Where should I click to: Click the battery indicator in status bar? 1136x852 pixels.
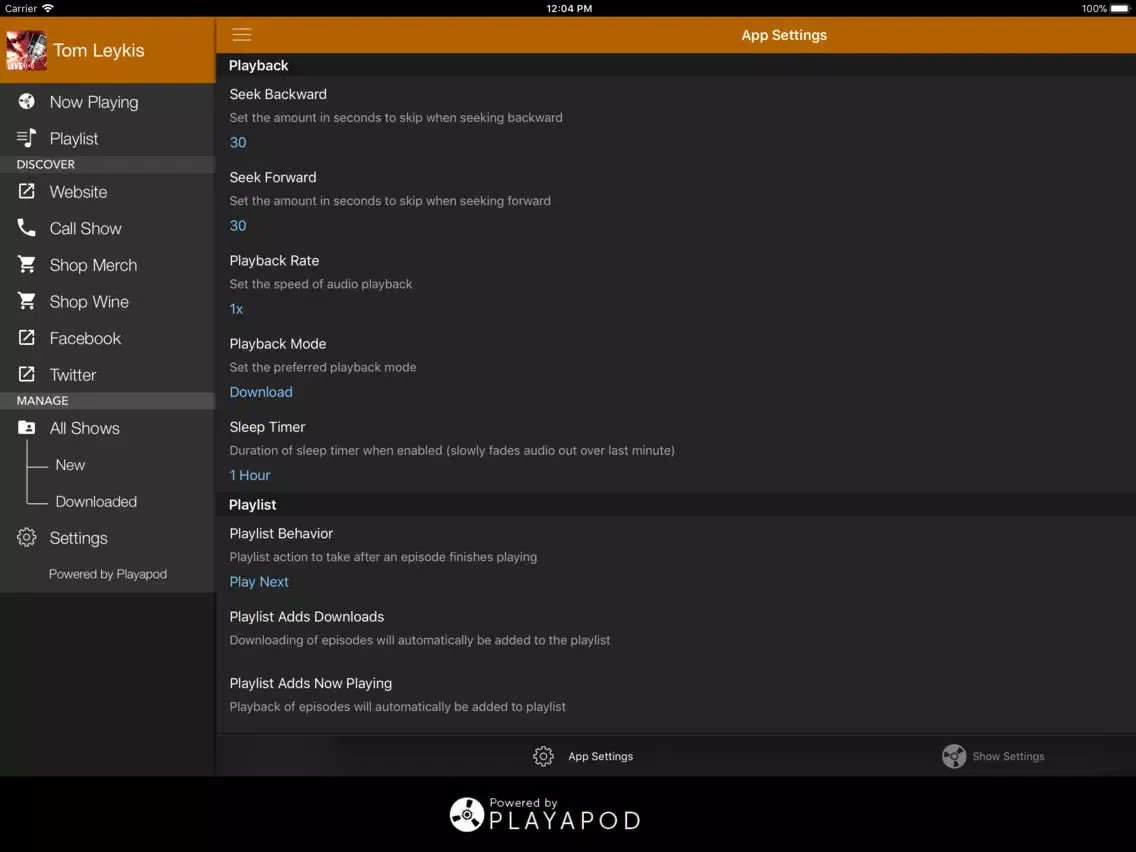point(1120,9)
